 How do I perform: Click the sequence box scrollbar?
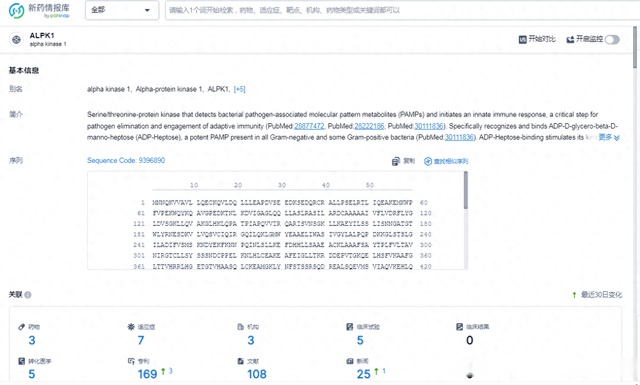pos(465,190)
